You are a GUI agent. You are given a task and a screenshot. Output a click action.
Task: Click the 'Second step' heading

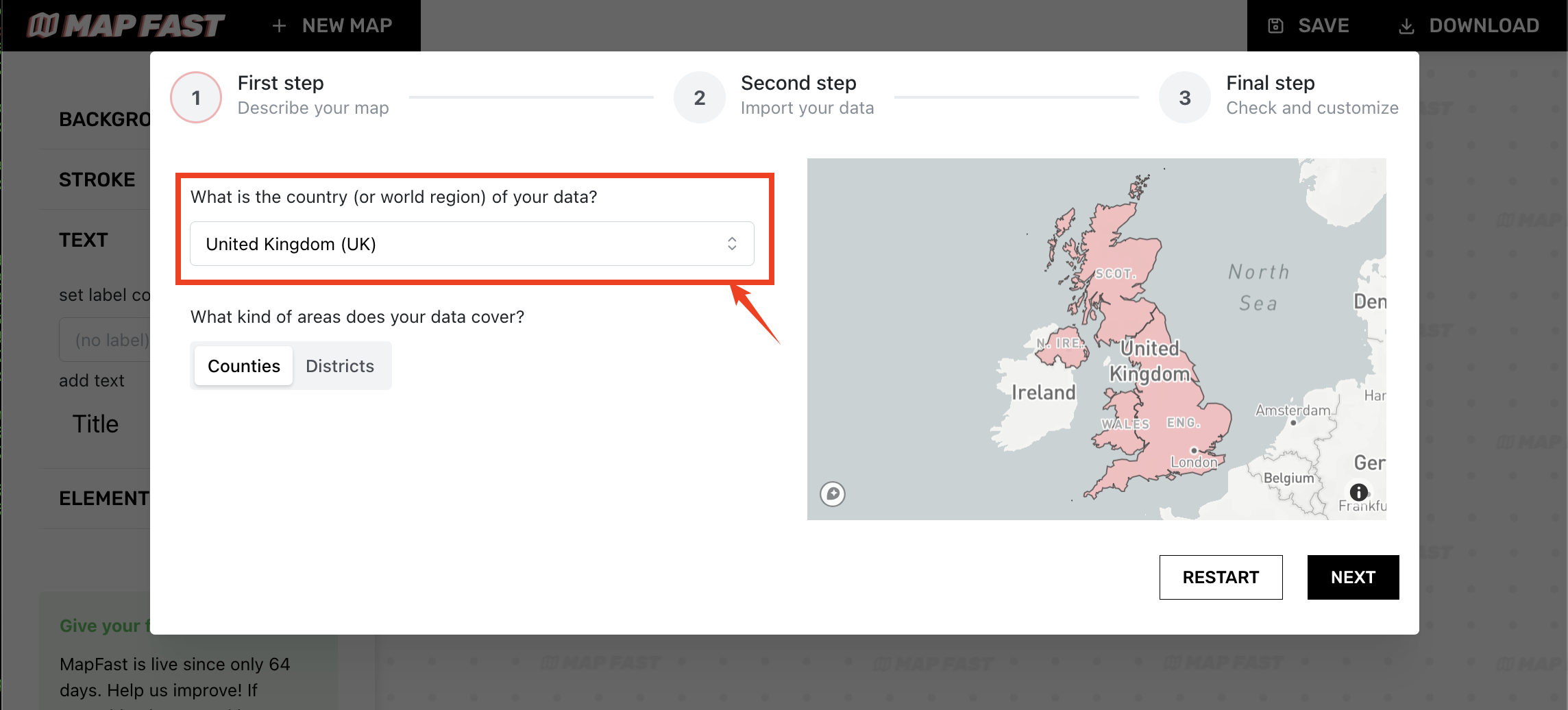click(798, 83)
